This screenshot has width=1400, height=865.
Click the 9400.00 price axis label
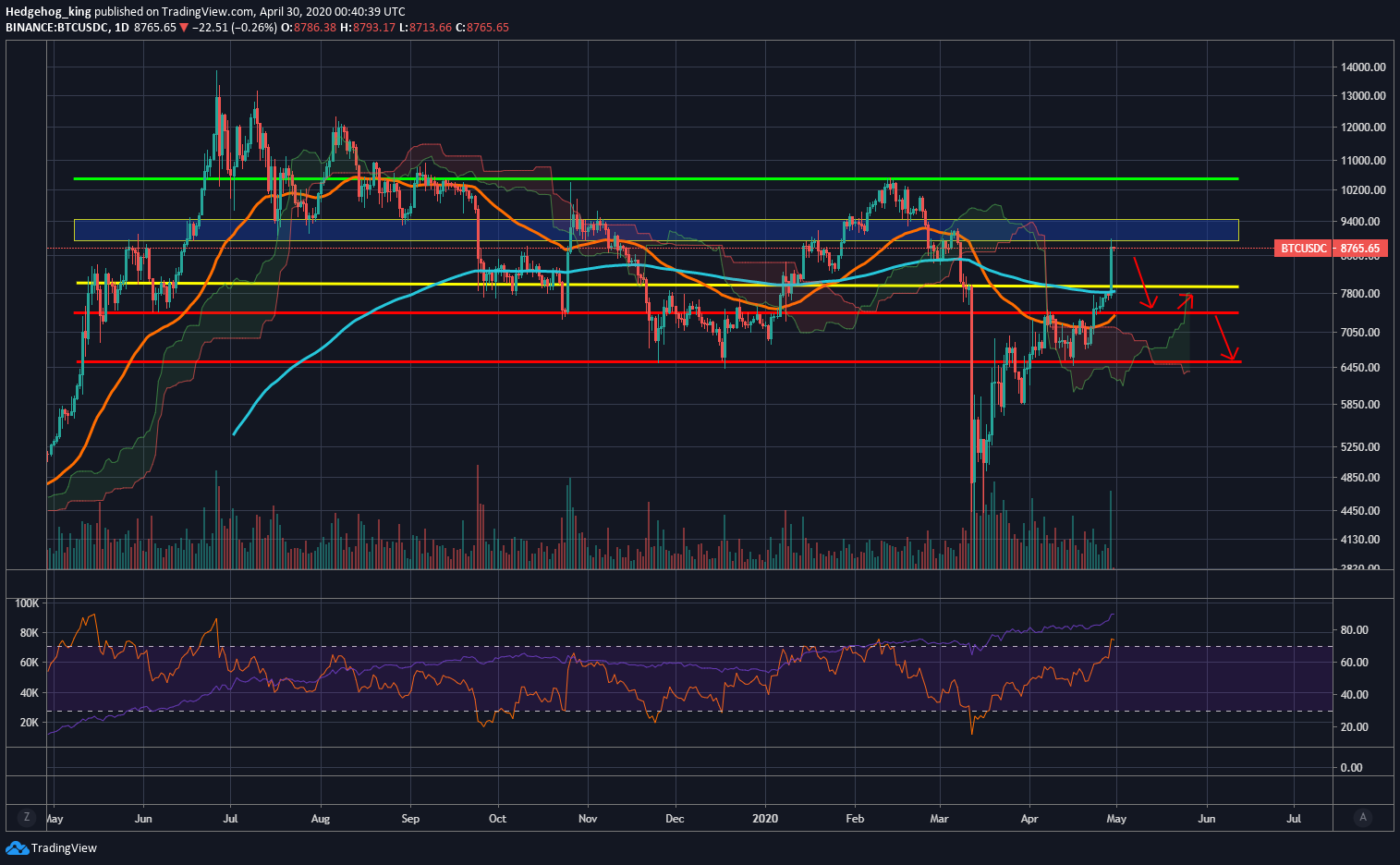(x=1360, y=222)
